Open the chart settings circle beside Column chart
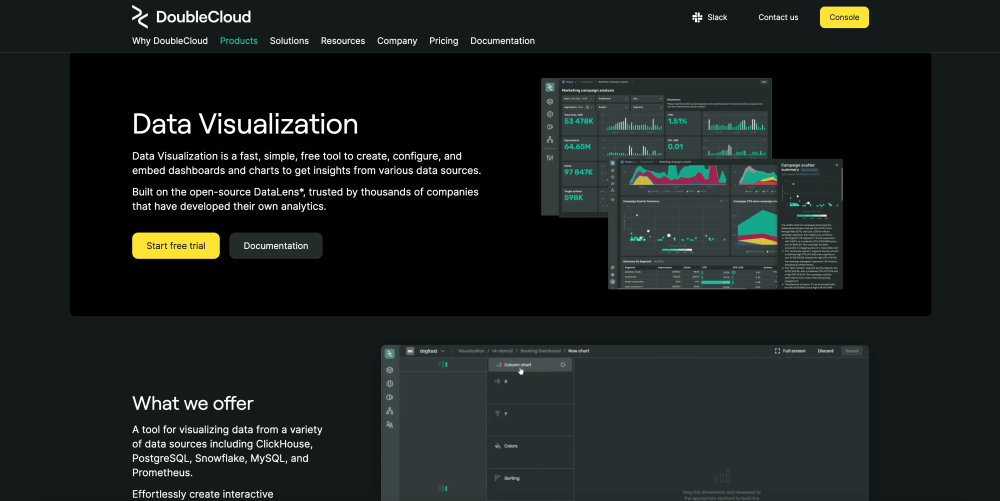Screen dimensions: 1000x501 (563, 365)
